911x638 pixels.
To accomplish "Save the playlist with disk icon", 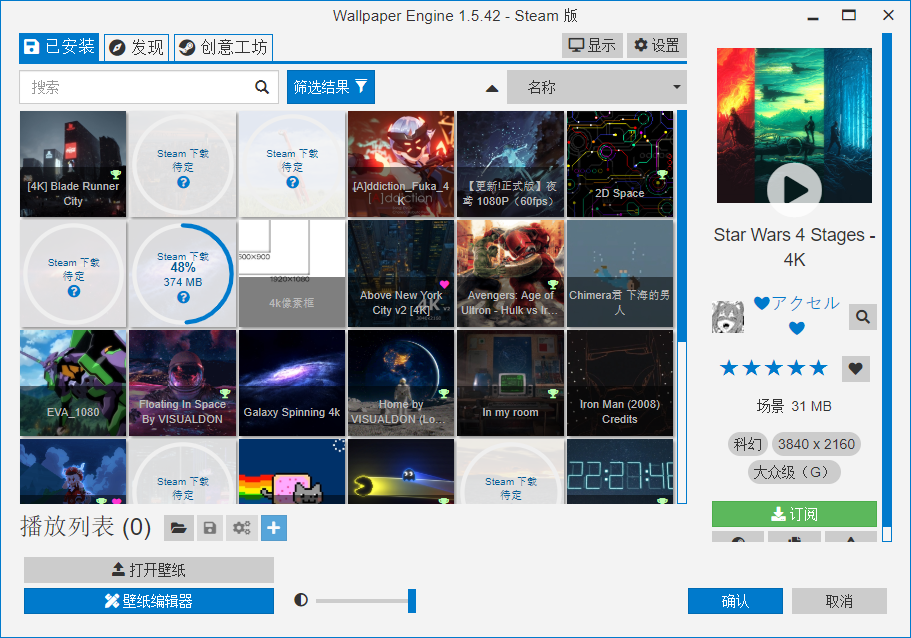I will click(210, 528).
